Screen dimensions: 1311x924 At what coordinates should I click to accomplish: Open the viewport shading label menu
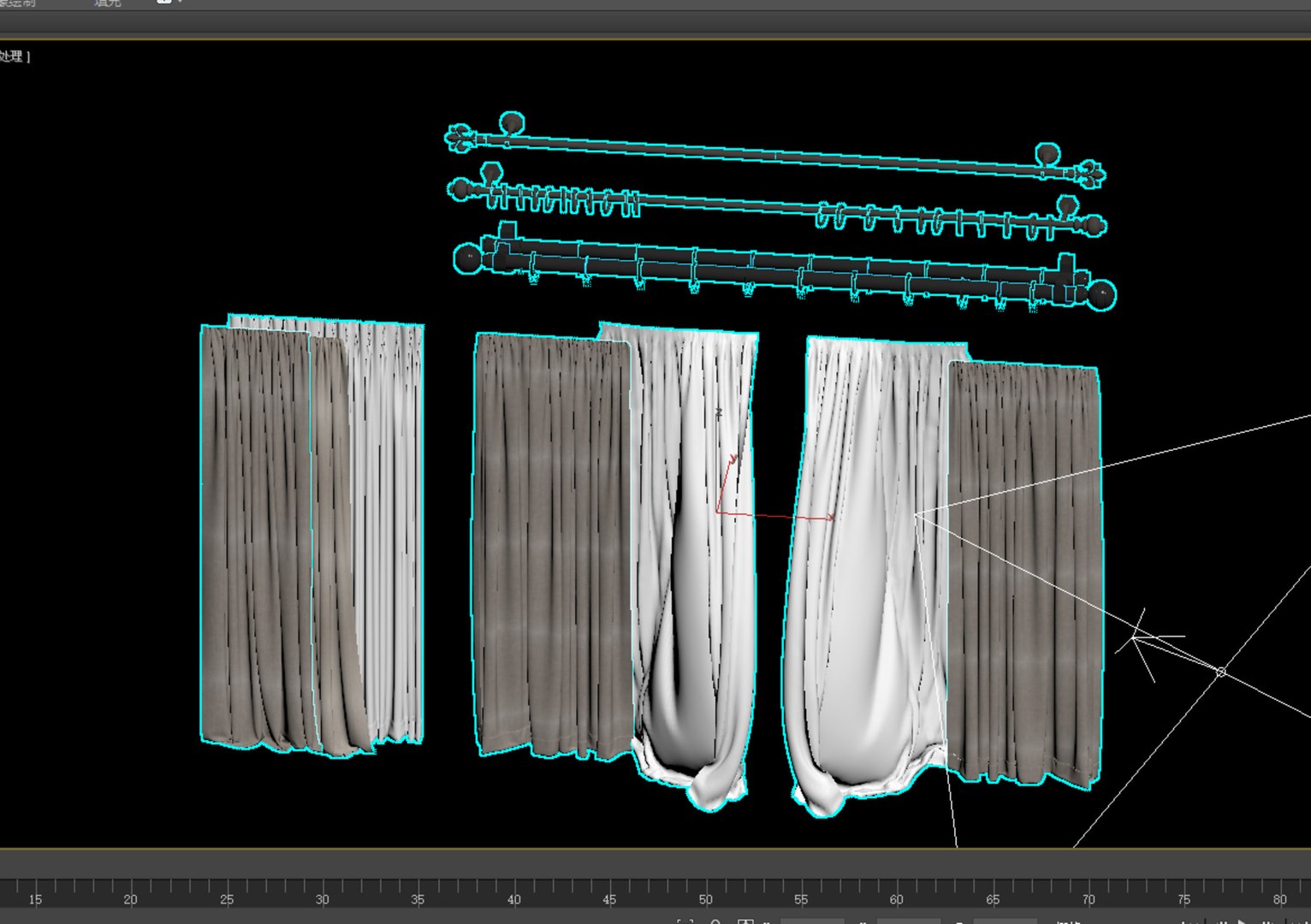pyautogui.click(x=15, y=56)
